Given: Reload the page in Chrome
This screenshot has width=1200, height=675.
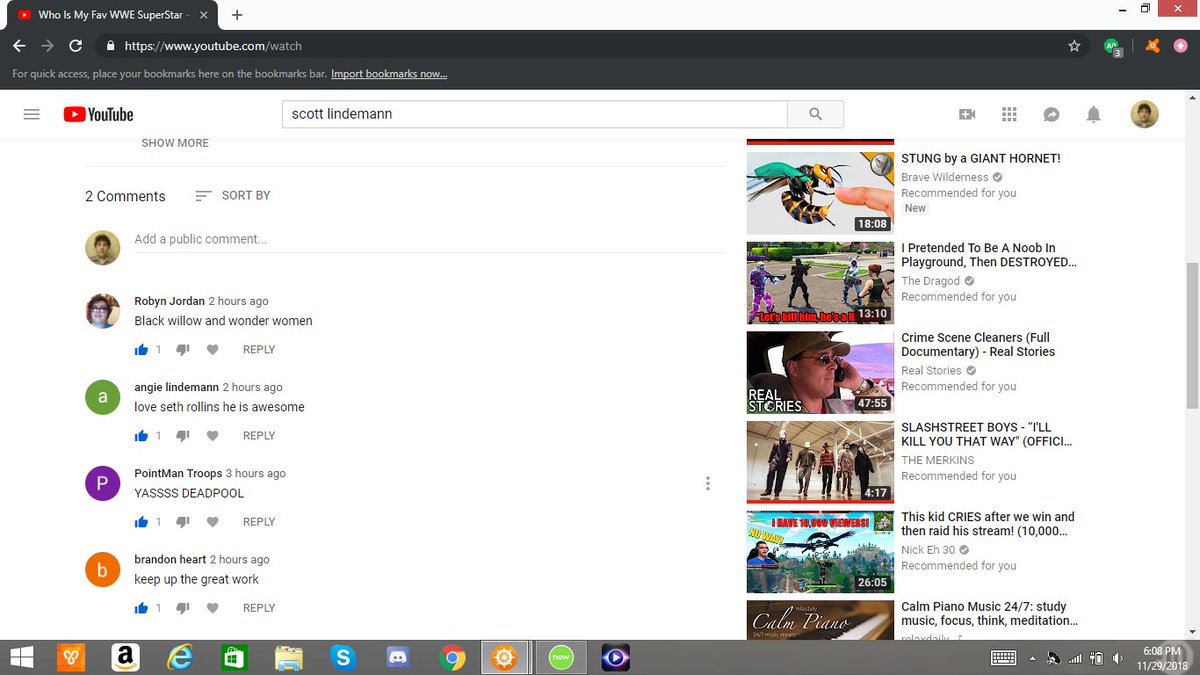Looking at the screenshot, I should [75, 46].
